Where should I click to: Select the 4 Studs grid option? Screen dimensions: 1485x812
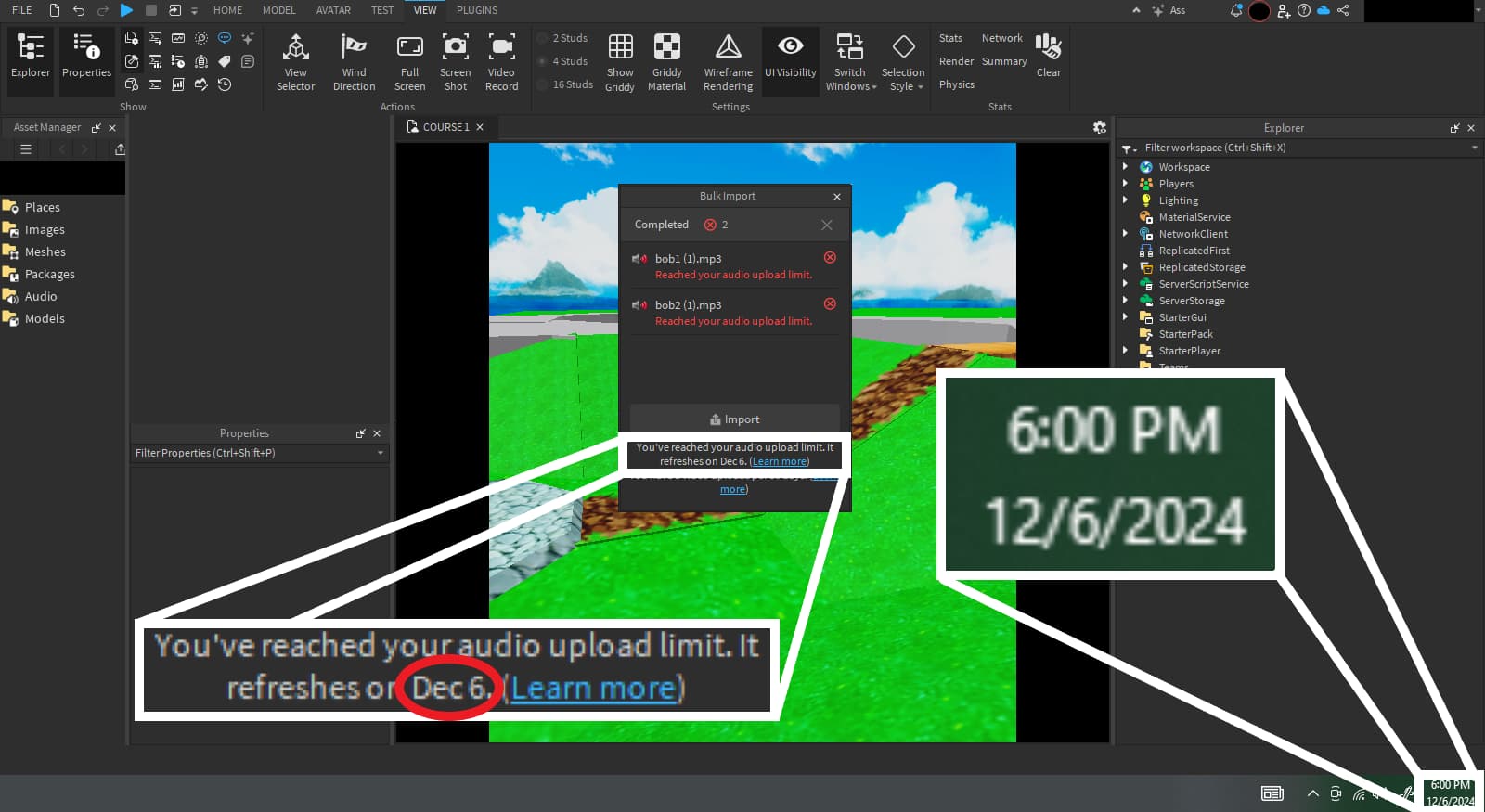pyautogui.click(x=562, y=61)
